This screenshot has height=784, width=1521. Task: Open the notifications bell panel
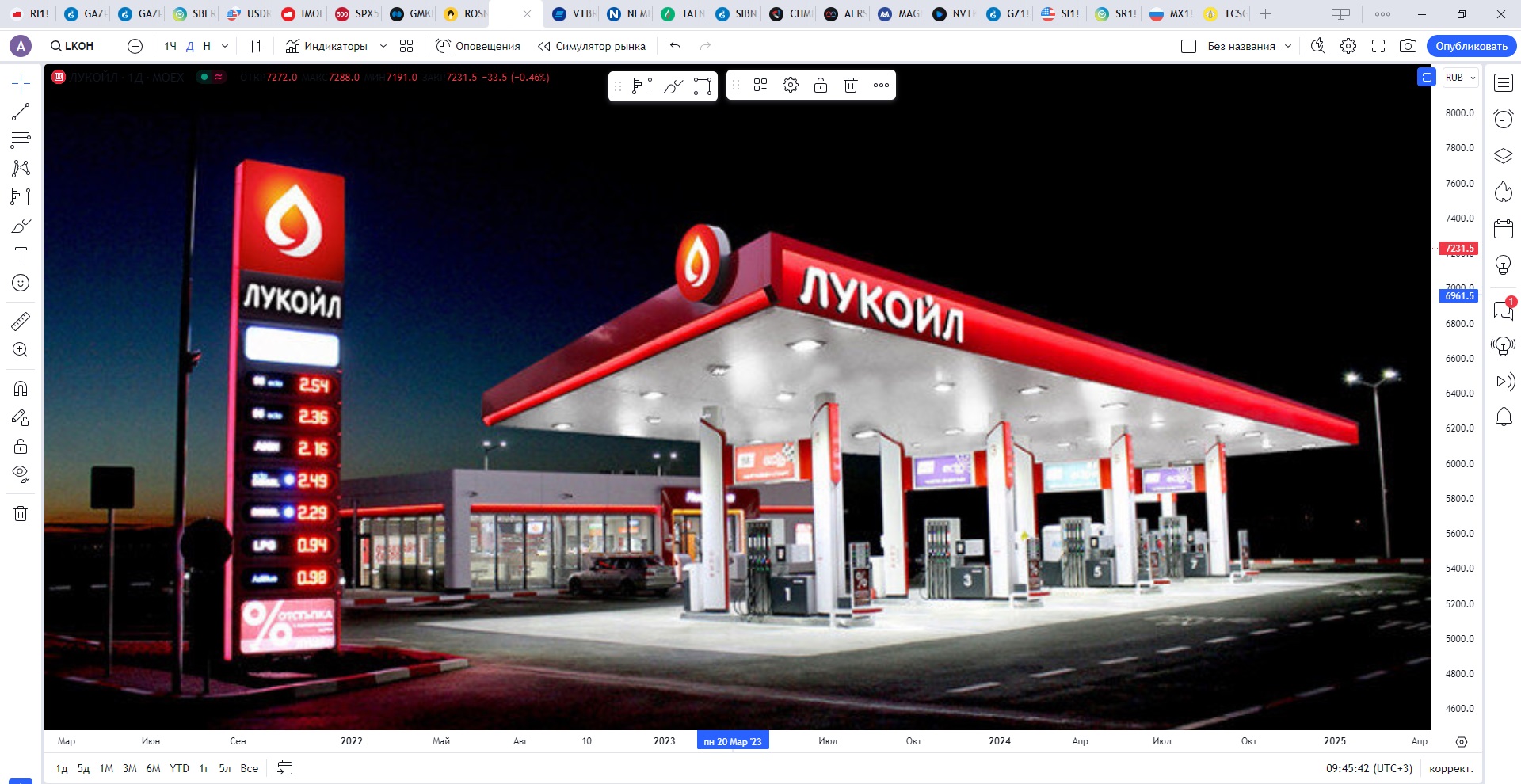click(1504, 417)
